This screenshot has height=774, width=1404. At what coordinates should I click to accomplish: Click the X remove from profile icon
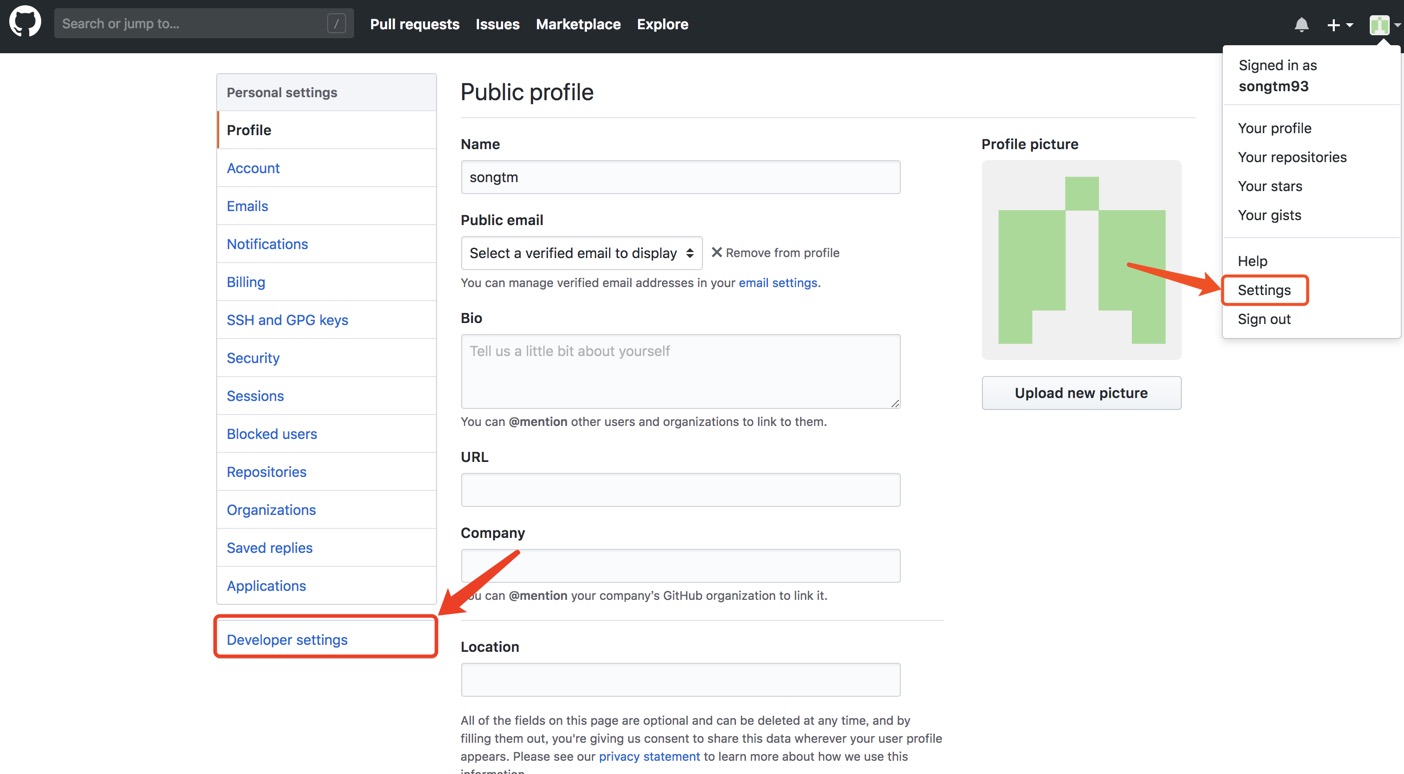717,252
